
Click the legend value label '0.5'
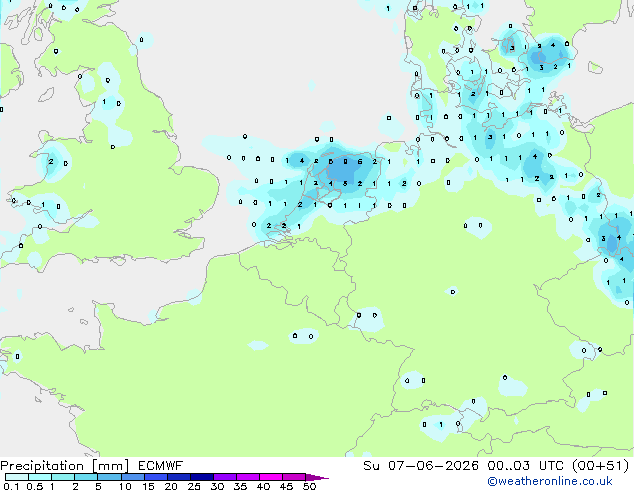[x=35, y=486]
